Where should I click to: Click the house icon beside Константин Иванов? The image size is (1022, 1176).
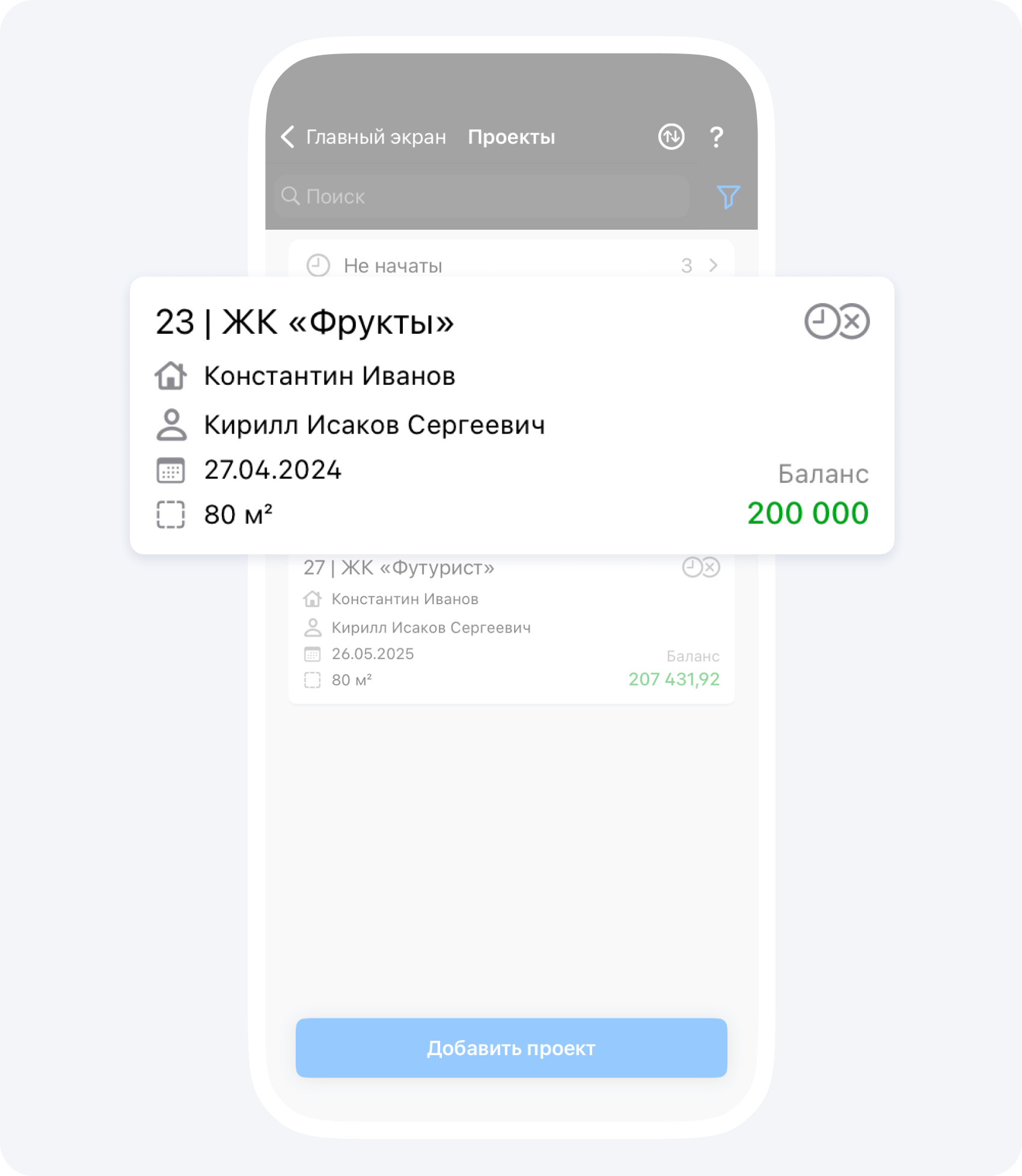171,376
